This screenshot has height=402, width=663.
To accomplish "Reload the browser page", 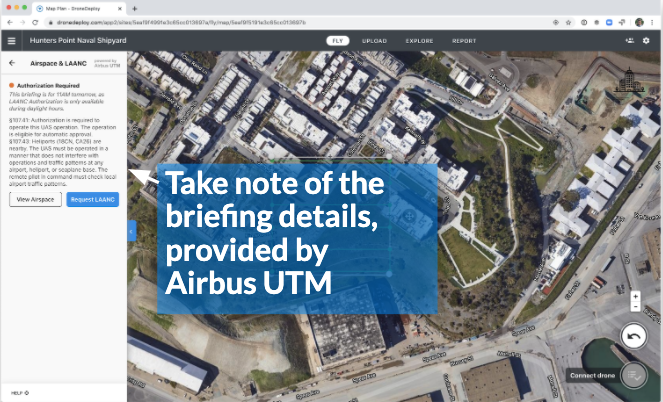I will click(35, 22).
